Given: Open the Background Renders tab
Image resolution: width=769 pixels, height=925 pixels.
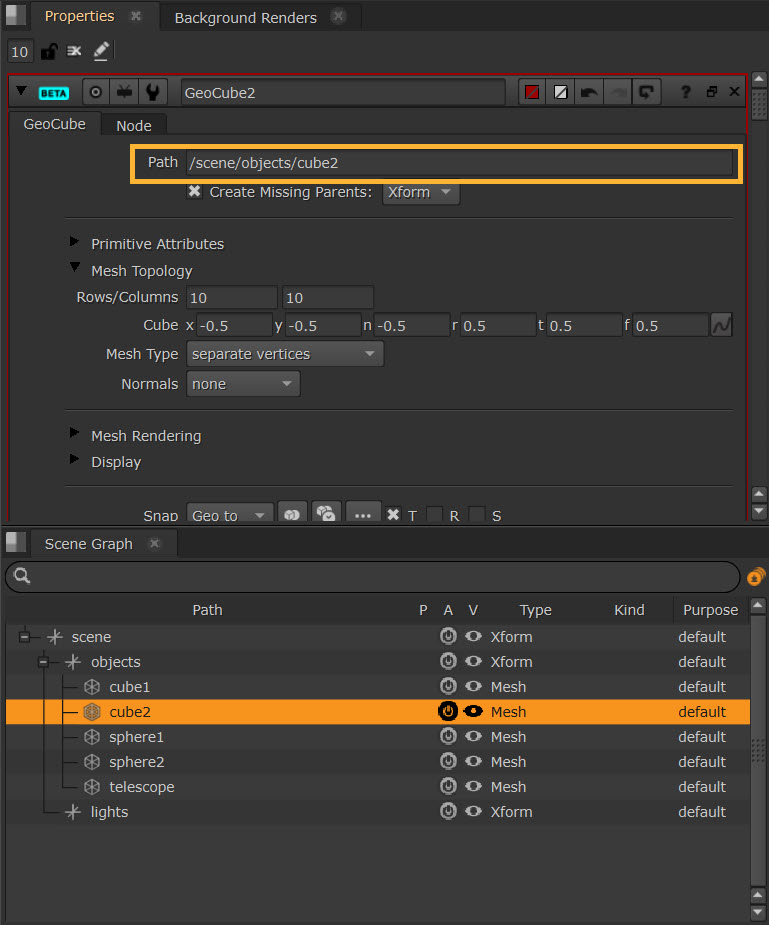Looking at the screenshot, I should 245,18.
